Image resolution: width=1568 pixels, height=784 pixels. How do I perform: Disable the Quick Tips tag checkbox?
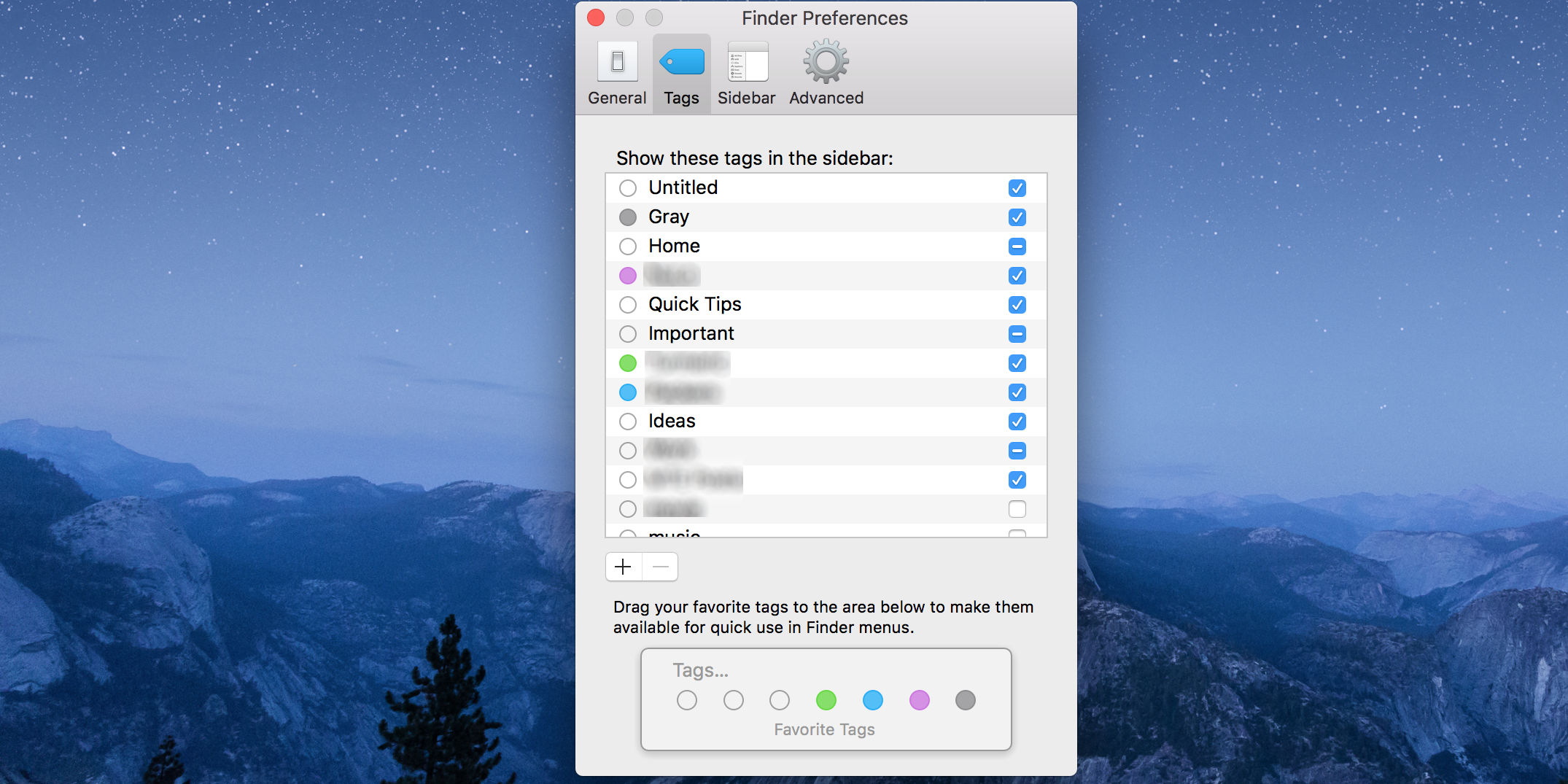[1017, 305]
